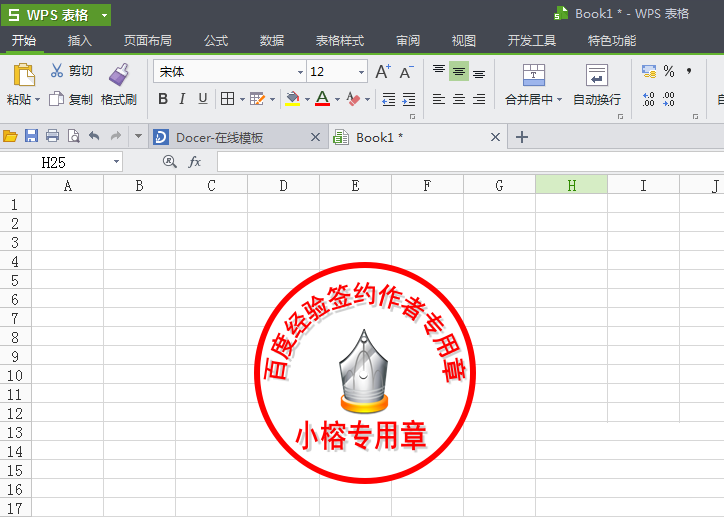Viewport: 724px width, 517px height.
Task: Open the font name dropdown (宋体)
Action: click(x=300, y=72)
